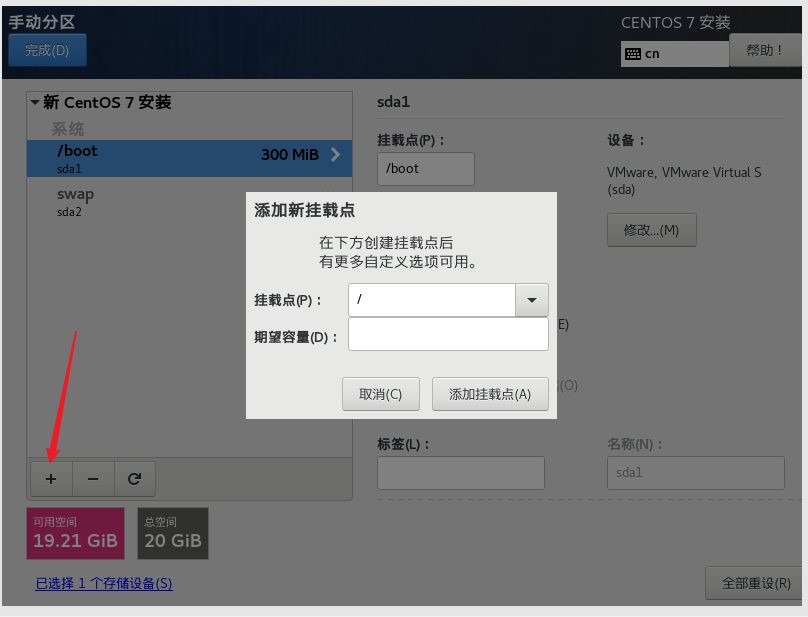Select the swap sda2 partition row
This screenshot has height=617, width=808.
pyautogui.click(x=190, y=202)
